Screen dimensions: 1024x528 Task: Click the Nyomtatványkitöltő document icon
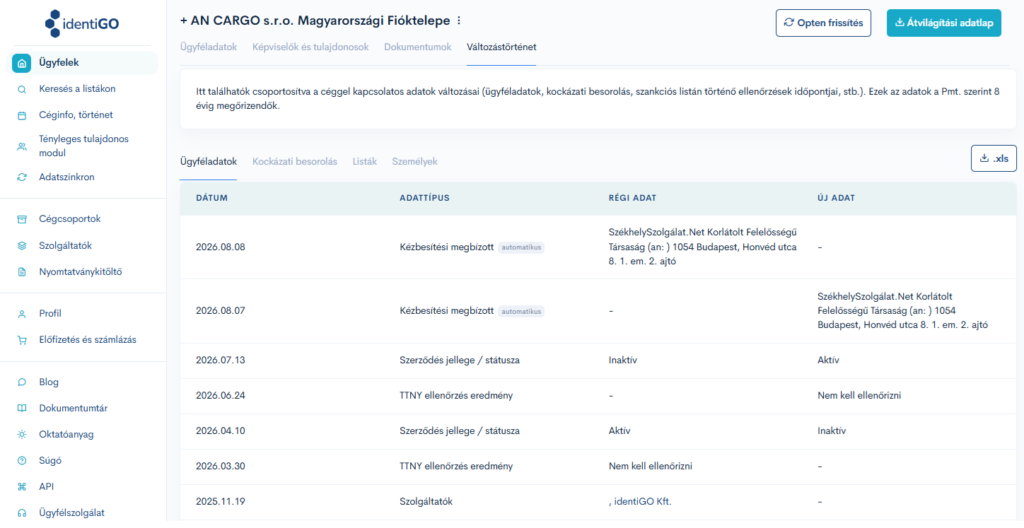tap(22, 272)
